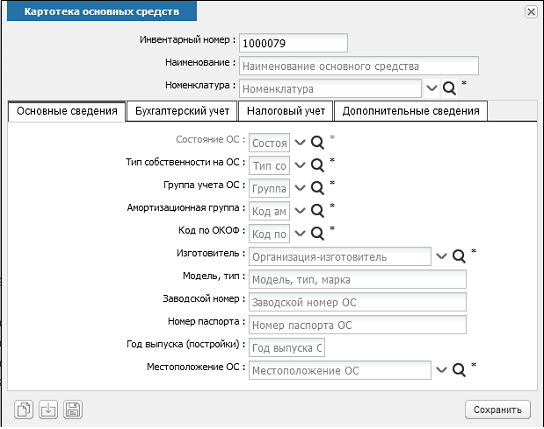Click the copy documents icon at bottom left
Image resolution: width=544 pixels, height=429 pixels.
[x=24, y=410]
